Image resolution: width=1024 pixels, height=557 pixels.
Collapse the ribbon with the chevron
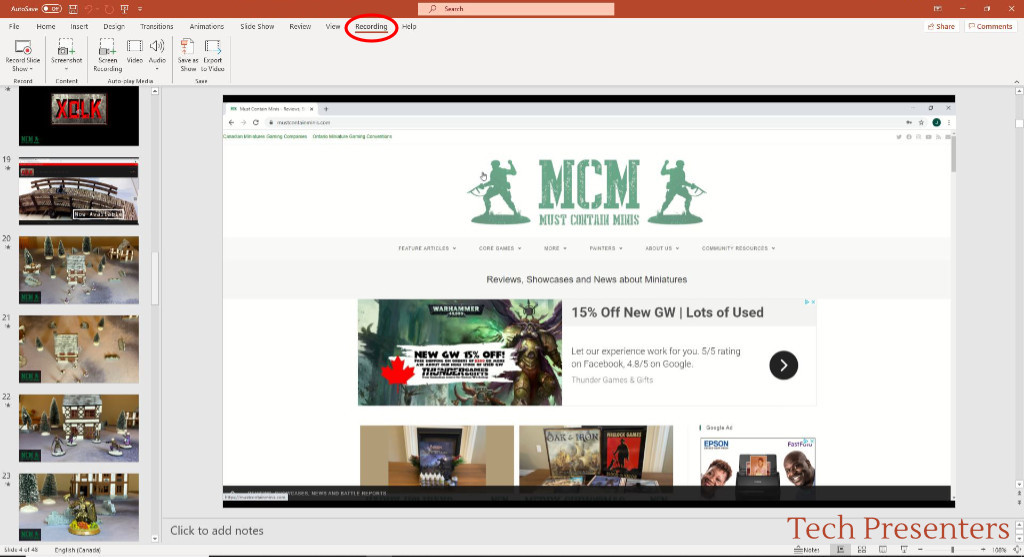pos(1016,81)
